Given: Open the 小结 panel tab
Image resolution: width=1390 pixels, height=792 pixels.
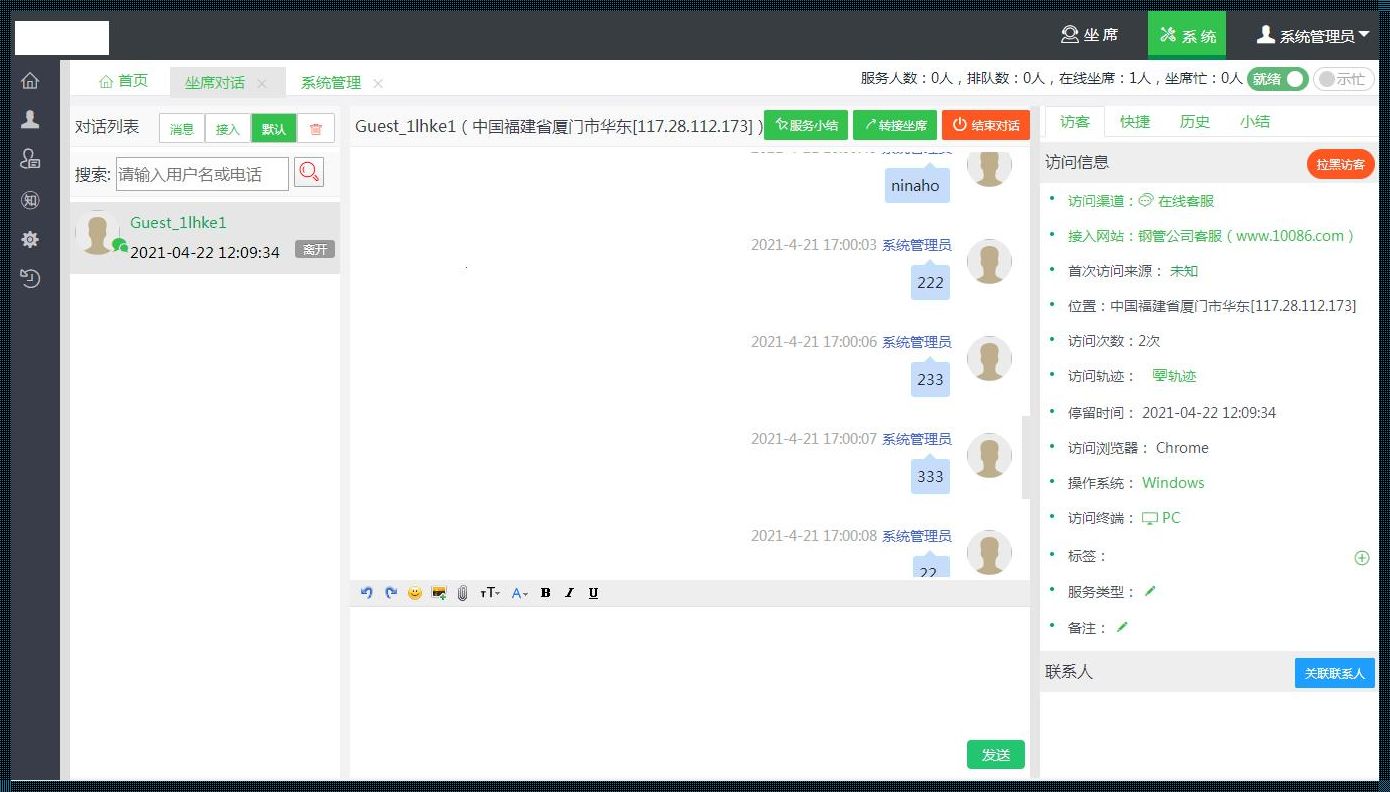Looking at the screenshot, I should [1255, 121].
